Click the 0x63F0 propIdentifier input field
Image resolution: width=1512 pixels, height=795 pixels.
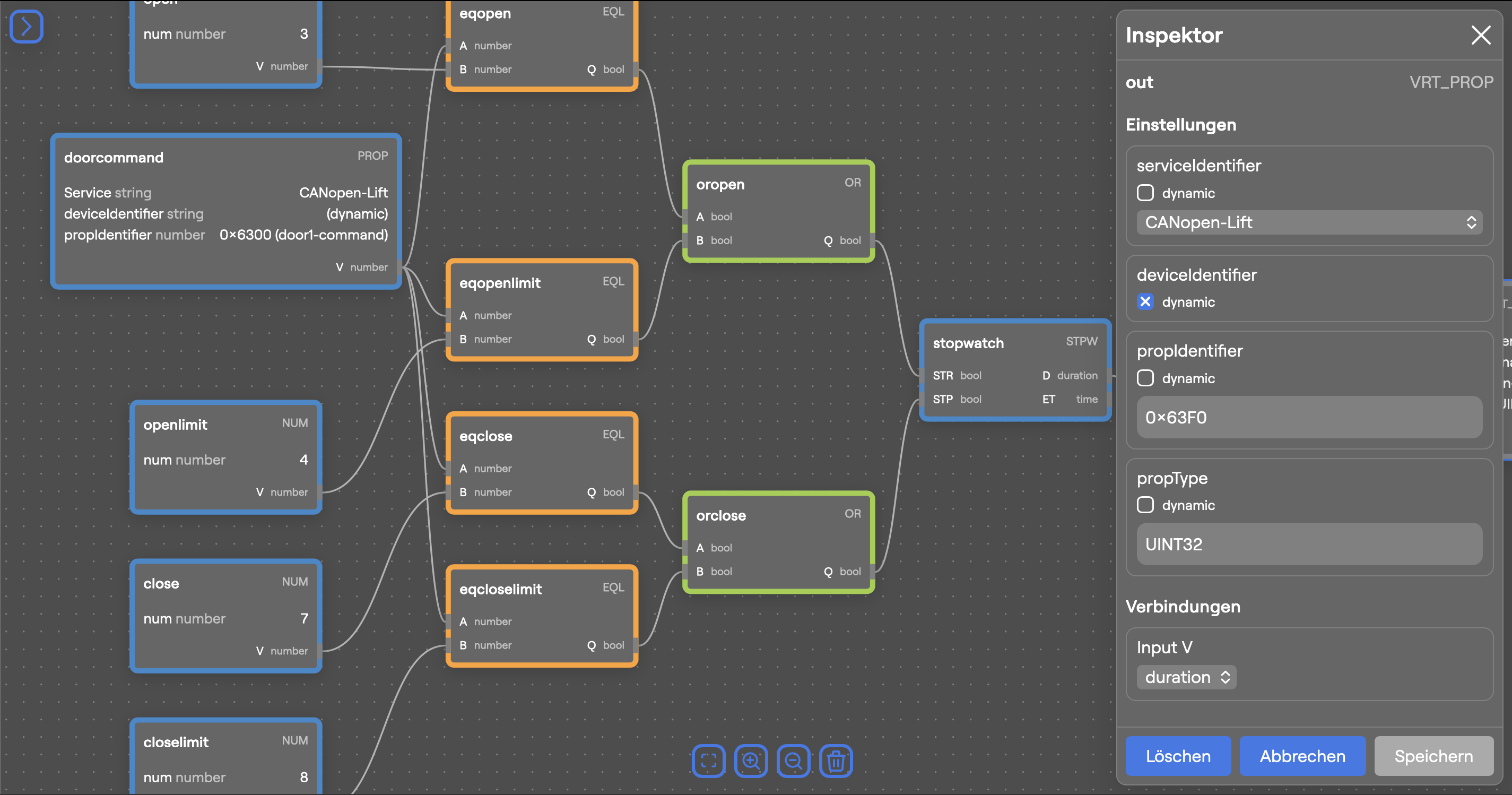tap(1309, 418)
